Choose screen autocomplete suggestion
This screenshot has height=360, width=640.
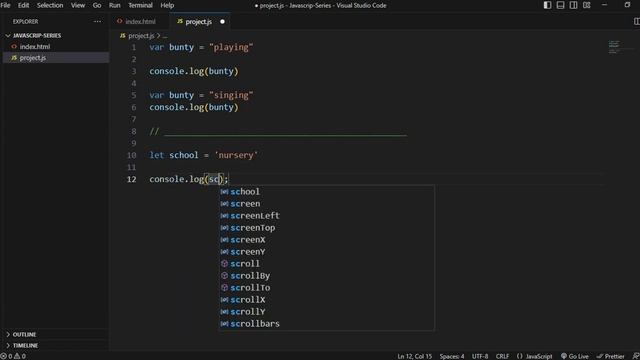pyautogui.click(x=327, y=204)
